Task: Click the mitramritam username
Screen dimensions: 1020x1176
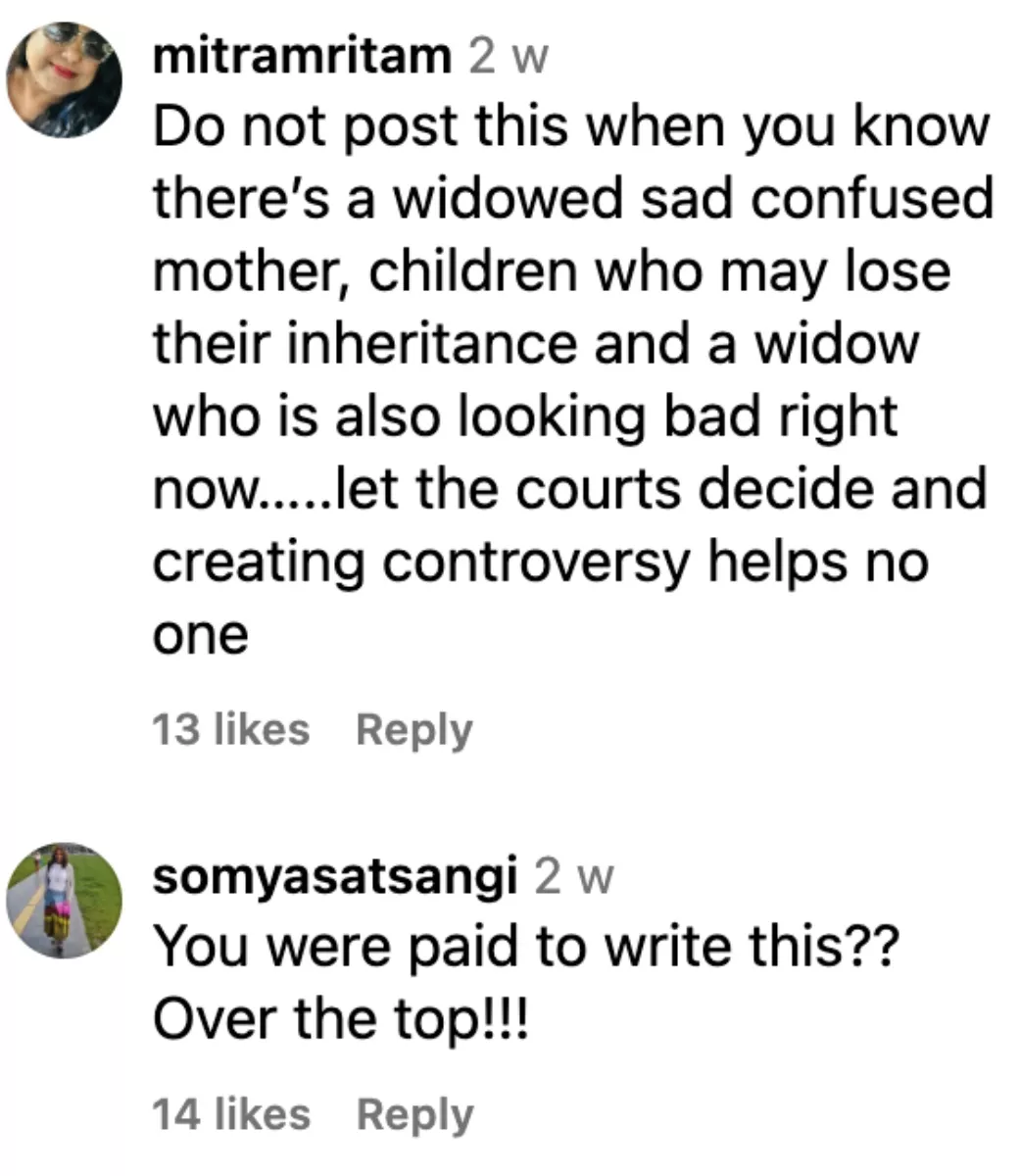Action: [x=301, y=57]
